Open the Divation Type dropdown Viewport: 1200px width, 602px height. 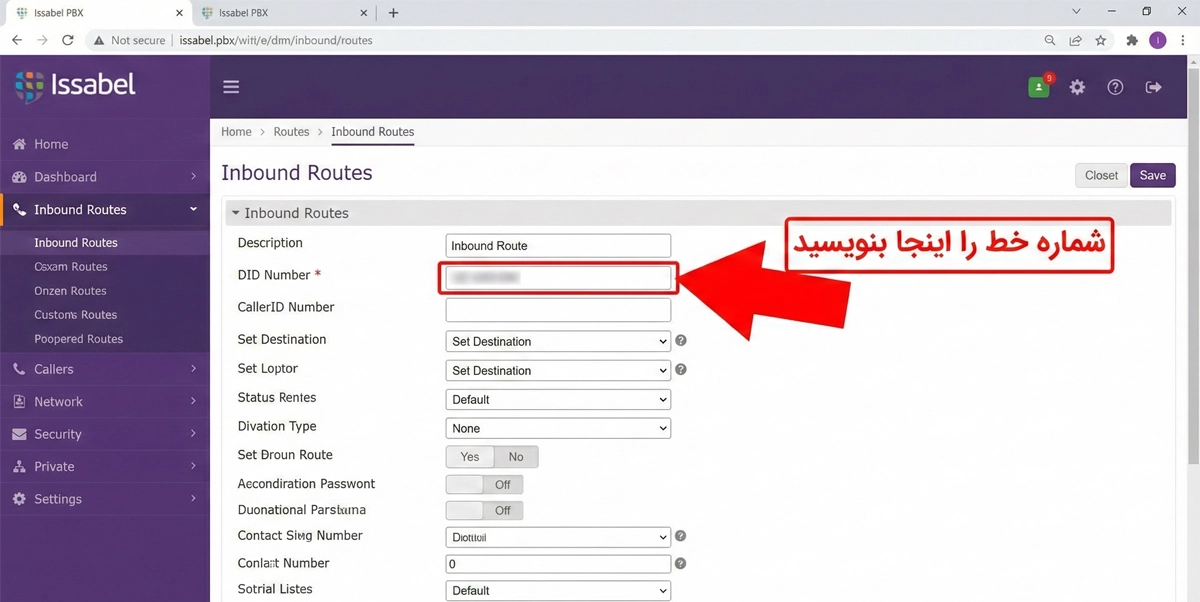[558, 428]
